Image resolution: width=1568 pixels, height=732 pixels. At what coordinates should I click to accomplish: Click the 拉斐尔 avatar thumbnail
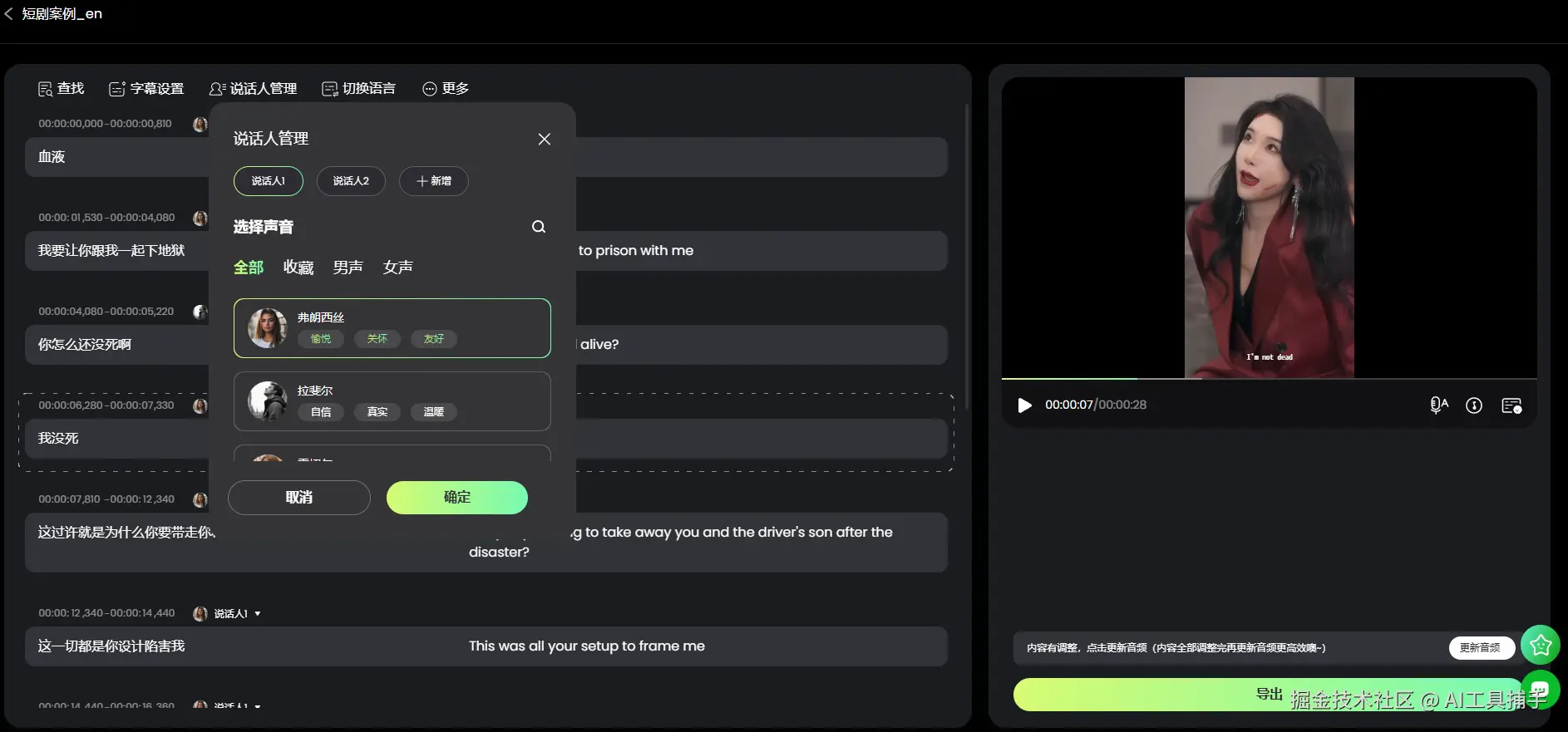coord(268,401)
